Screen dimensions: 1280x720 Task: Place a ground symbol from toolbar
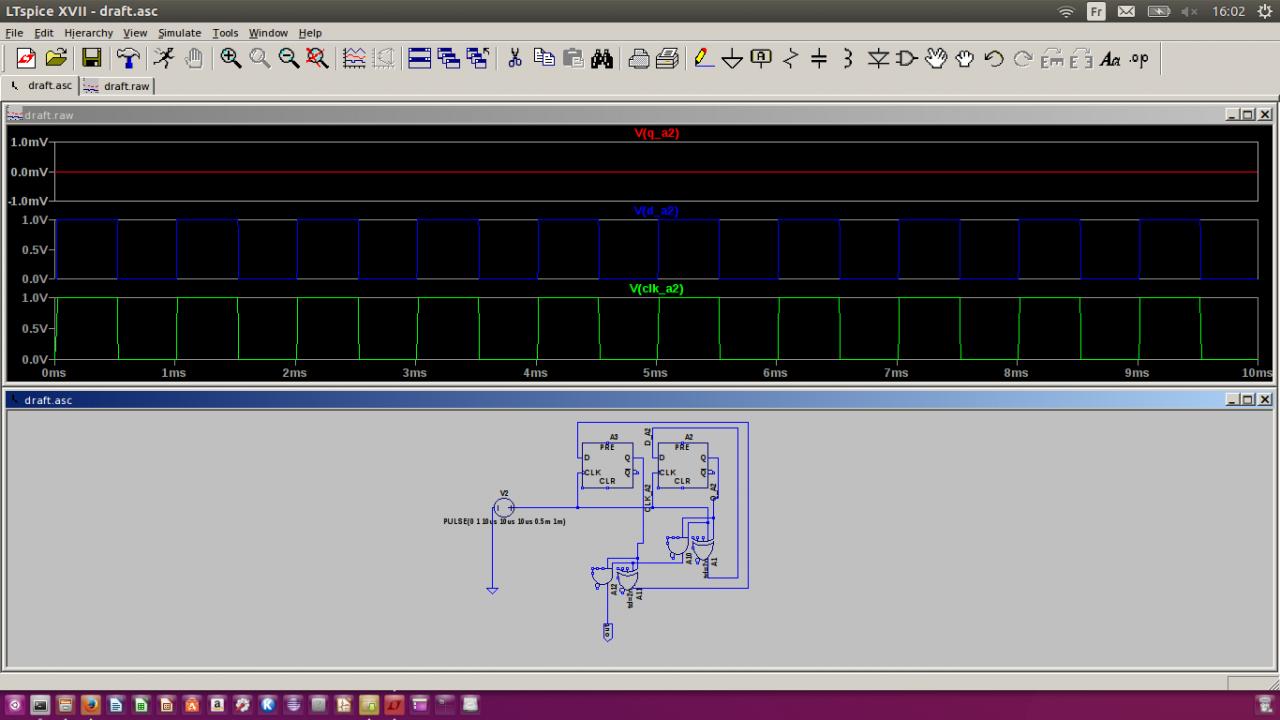pos(732,59)
